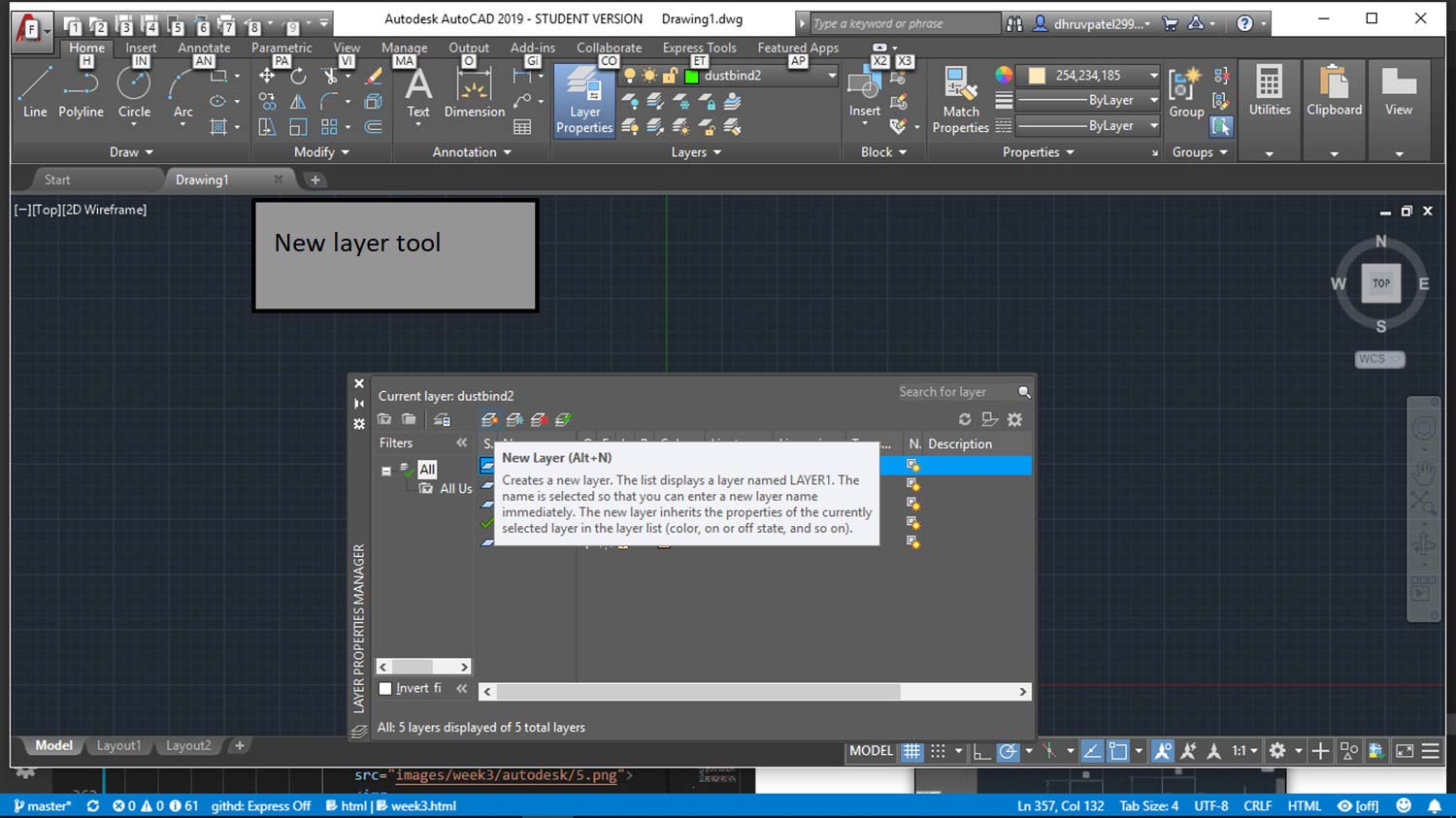The height and width of the screenshot is (818, 1456).
Task: Open Layer Properties manager button
Action: (584, 100)
